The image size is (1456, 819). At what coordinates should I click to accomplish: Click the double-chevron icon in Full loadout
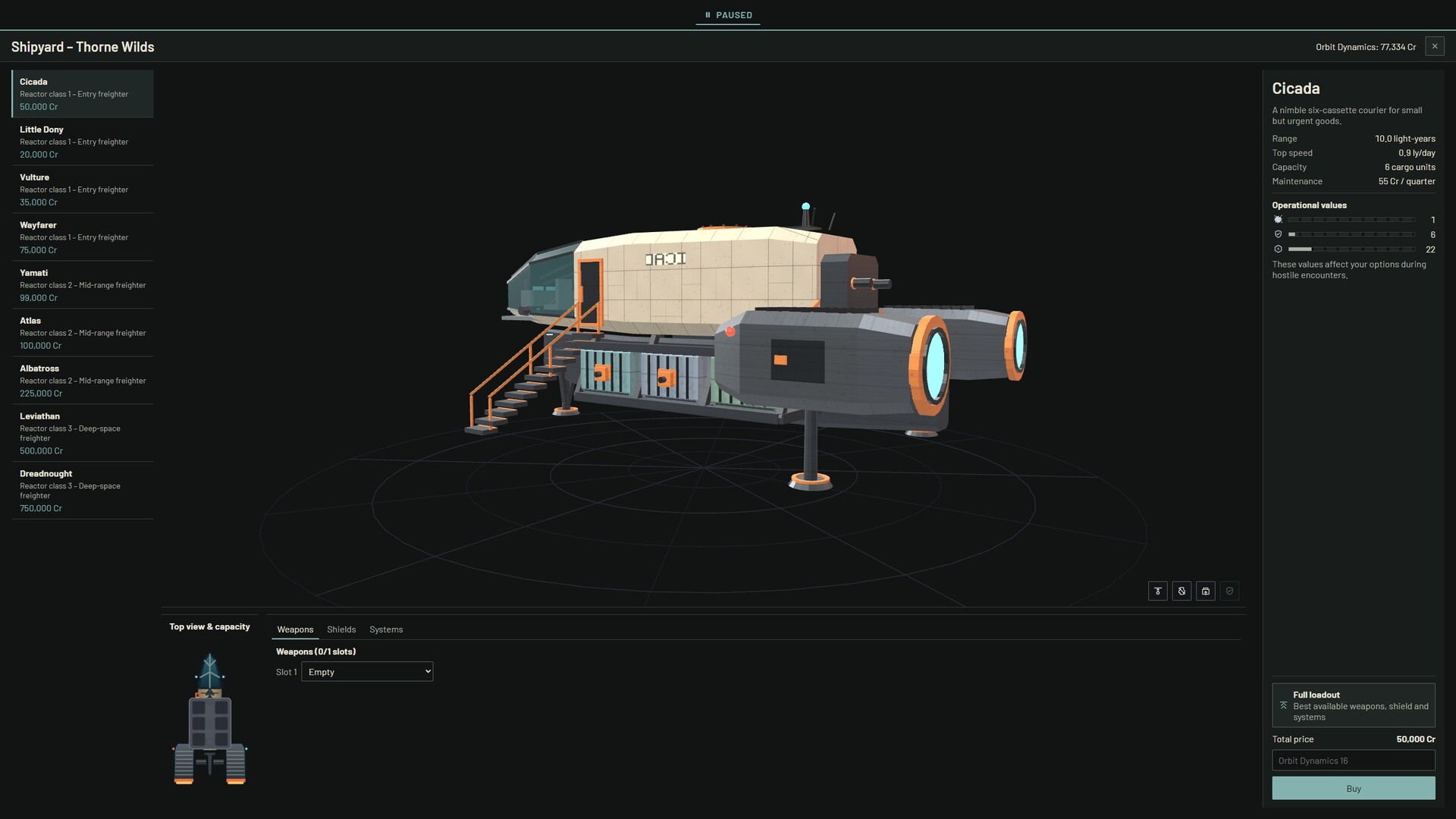(1283, 705)
